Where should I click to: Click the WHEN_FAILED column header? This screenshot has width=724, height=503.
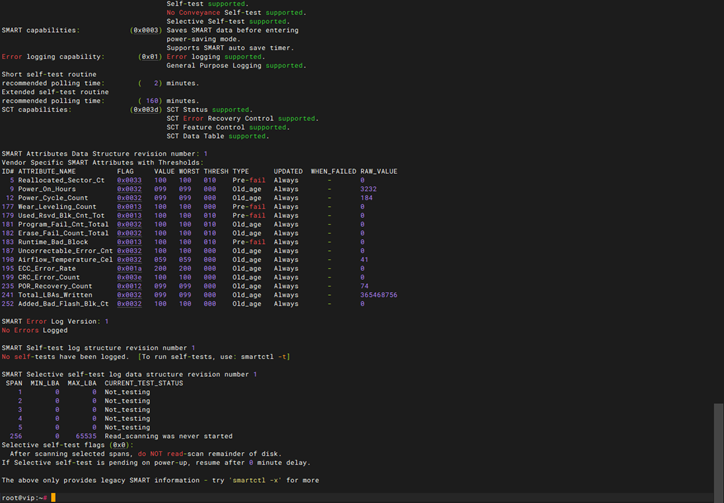pos(333,171)
